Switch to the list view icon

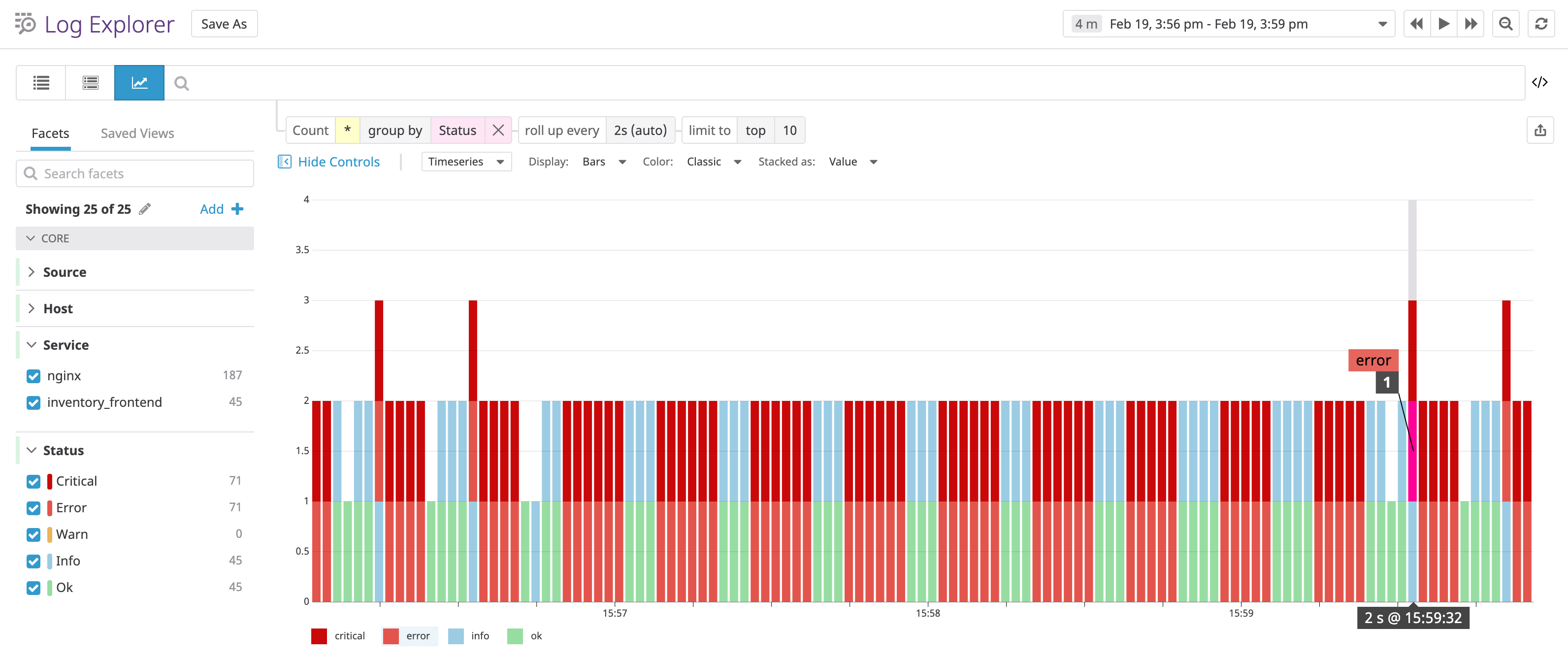point(40,82)
